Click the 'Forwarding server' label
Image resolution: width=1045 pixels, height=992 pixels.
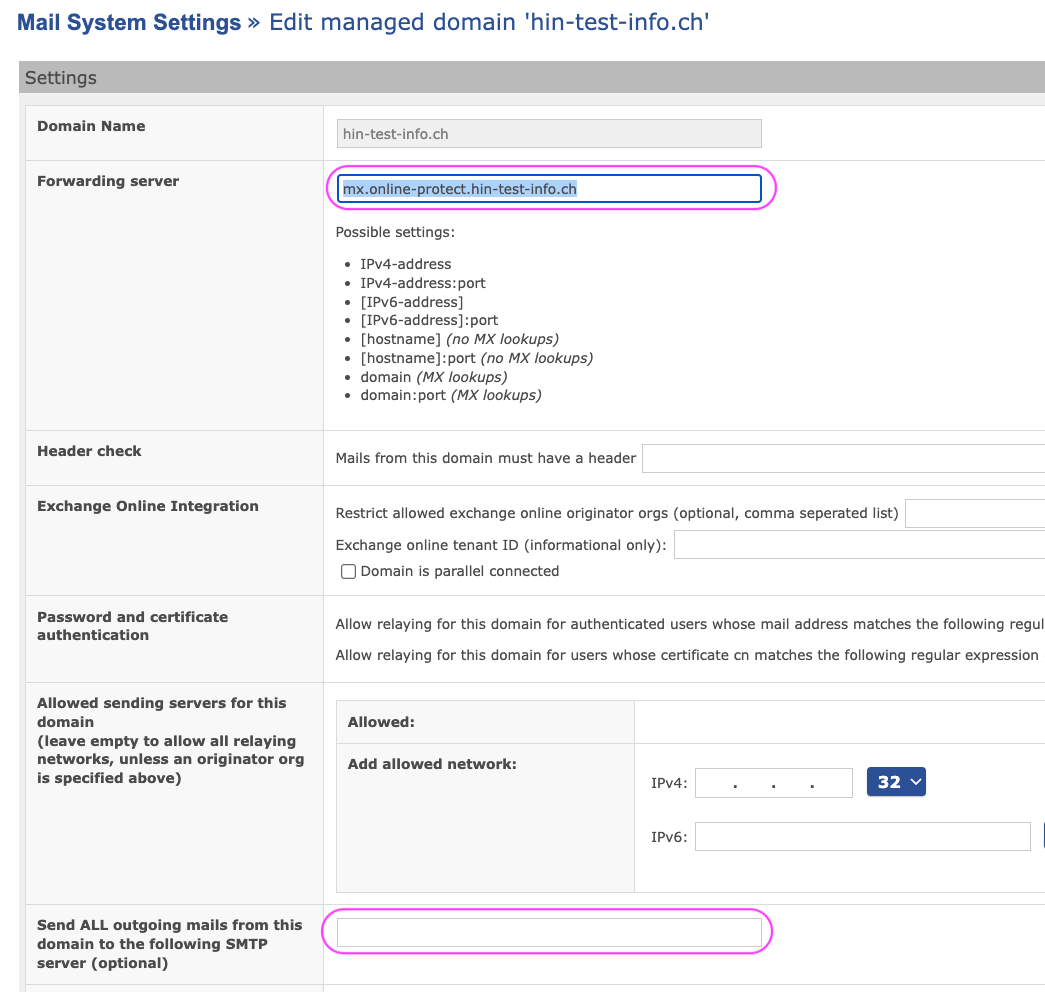(x=108, y=181)
